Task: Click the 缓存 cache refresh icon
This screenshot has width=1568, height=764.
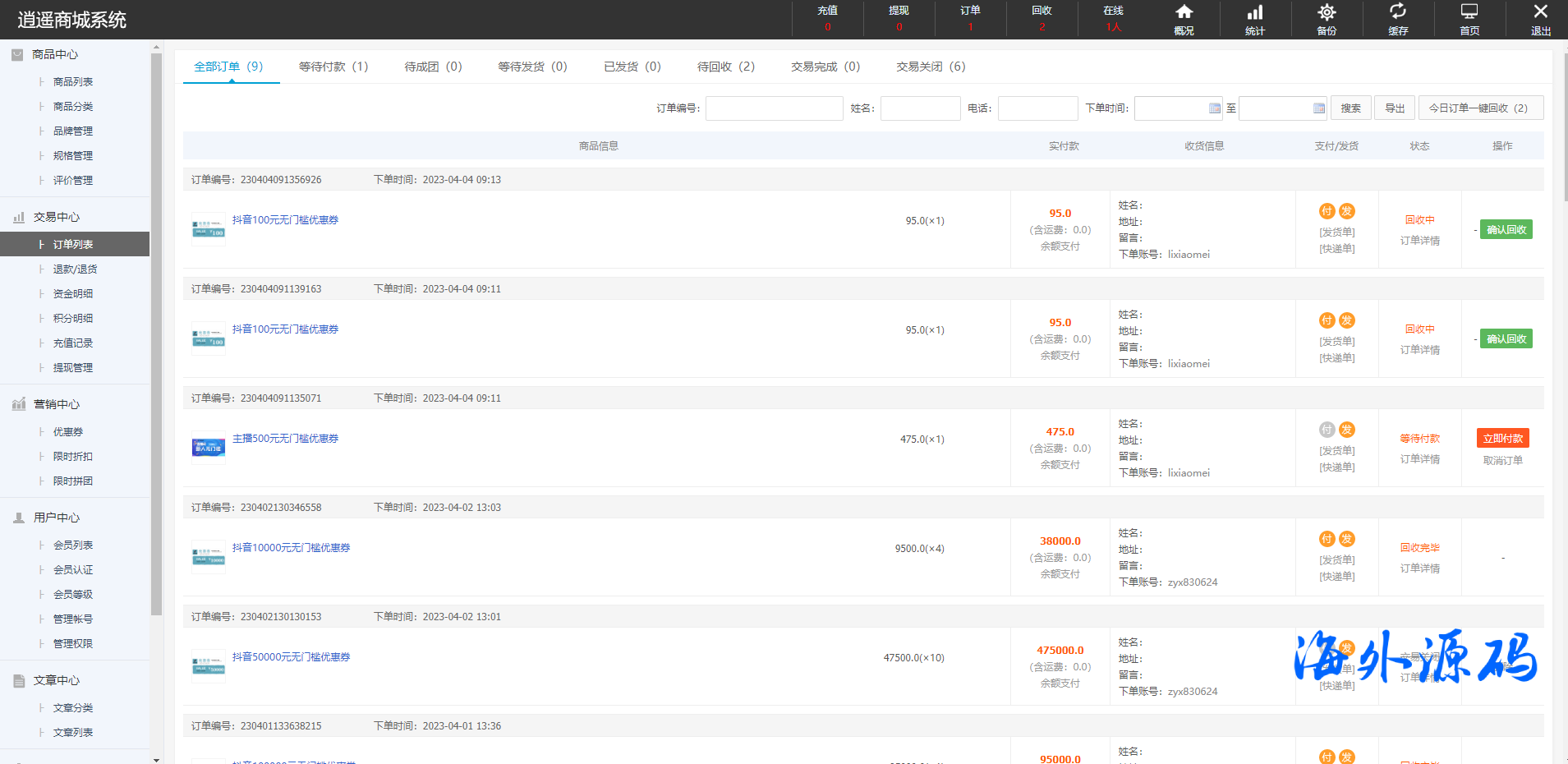Action: [1398, 12]
